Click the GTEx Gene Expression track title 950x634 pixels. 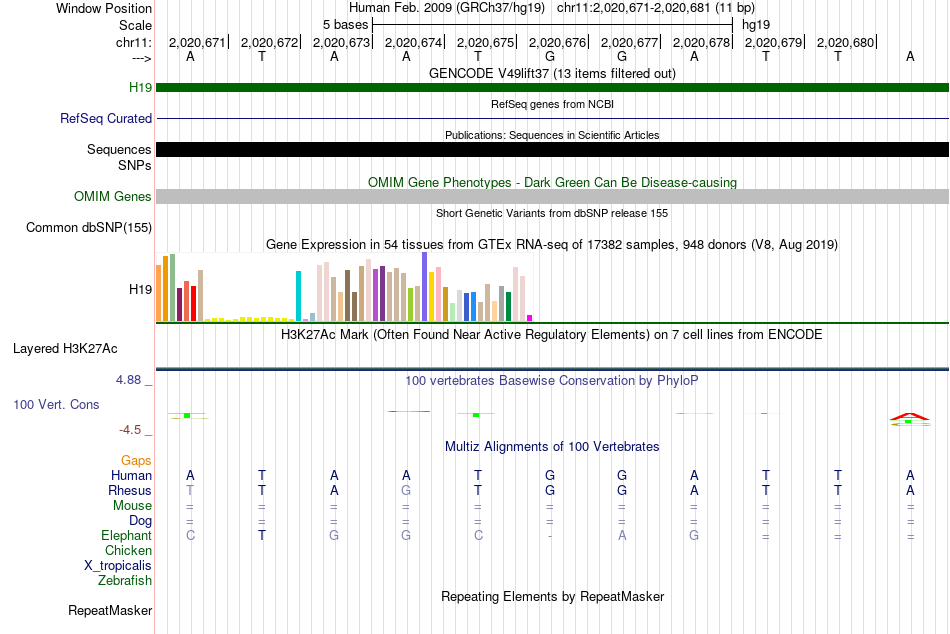pyautogui.click(x=552, y=244)
